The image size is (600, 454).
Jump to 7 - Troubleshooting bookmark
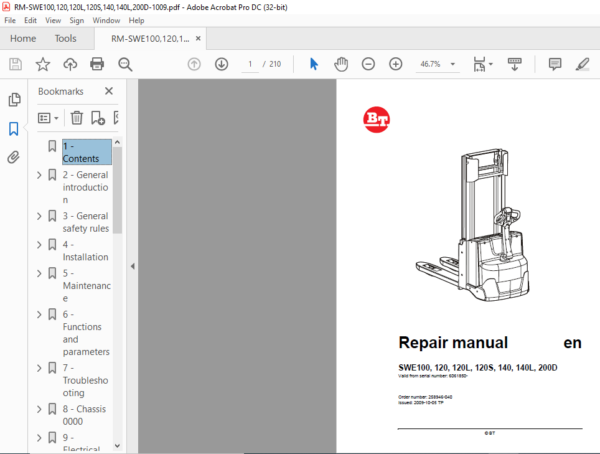click(85, 381)
